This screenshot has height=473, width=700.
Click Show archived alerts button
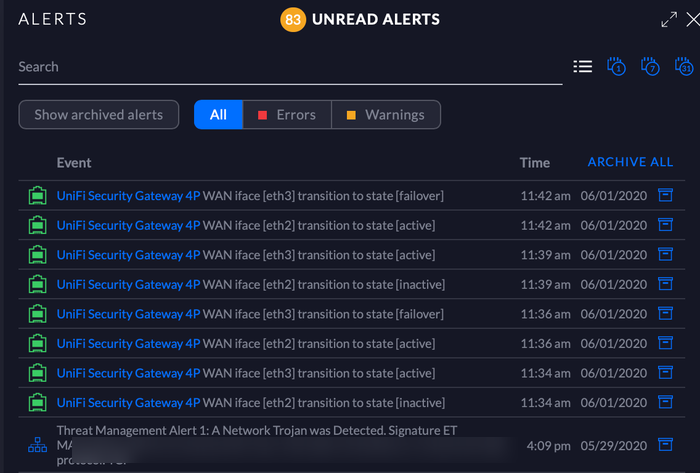click(99, 115)
